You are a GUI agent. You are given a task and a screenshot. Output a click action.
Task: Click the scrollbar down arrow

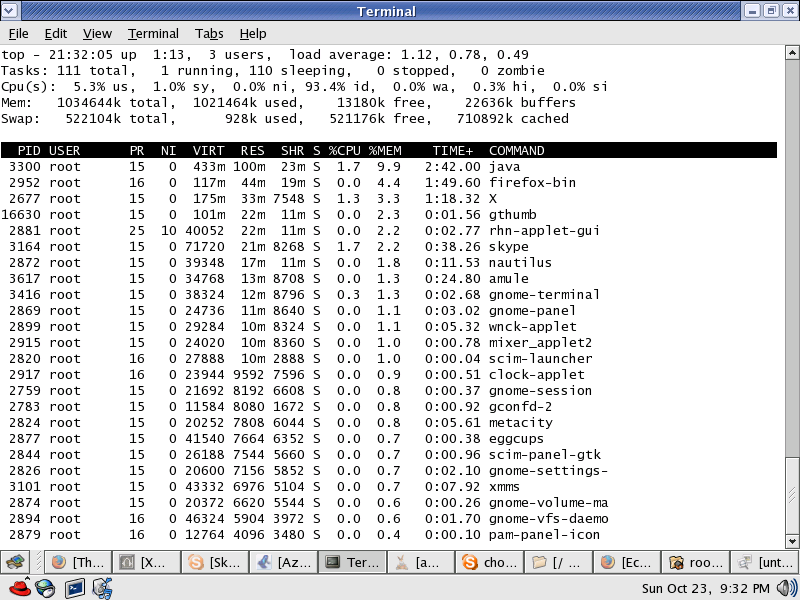[792, 541]
